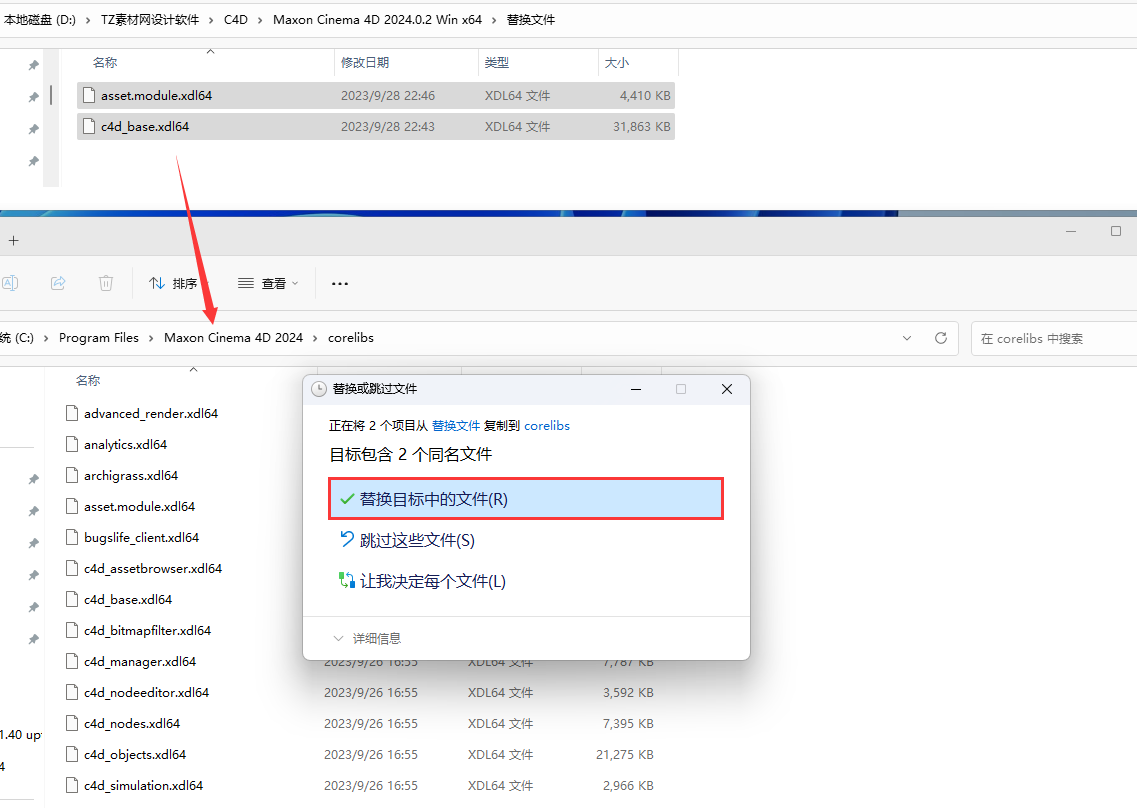1137x808 pixels.
Task: Expand the 详细信息 details section in dialog
Action: pos(367,638)
